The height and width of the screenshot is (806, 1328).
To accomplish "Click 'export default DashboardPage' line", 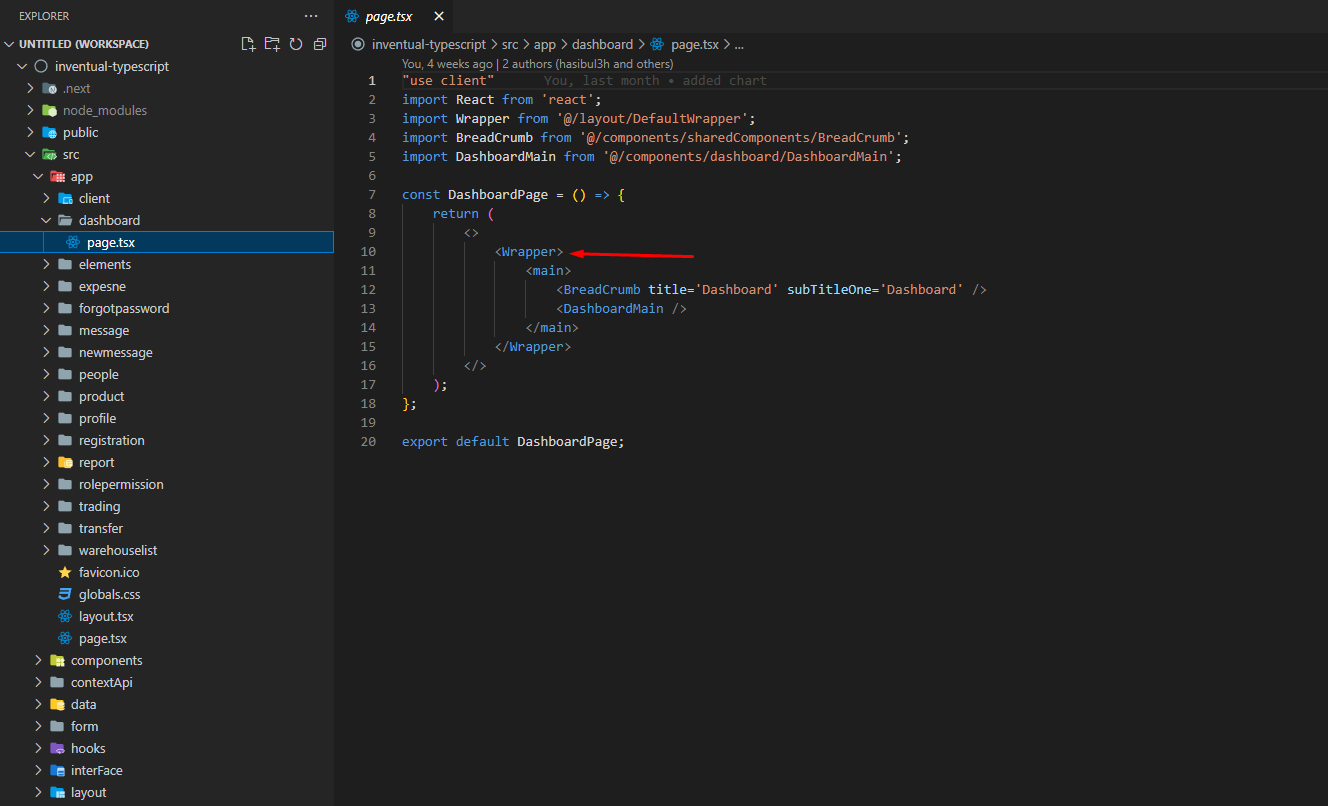I will (x=513, y=442).
